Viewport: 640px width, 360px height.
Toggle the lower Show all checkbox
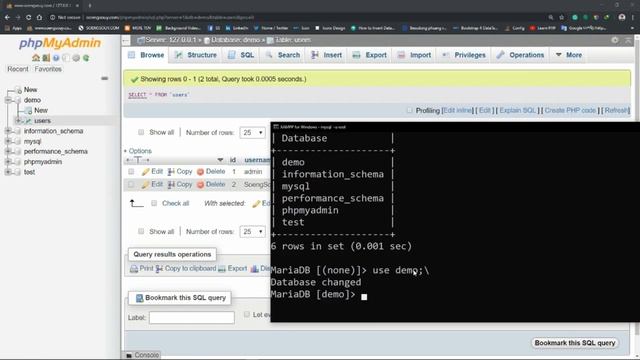click(141, 231)
